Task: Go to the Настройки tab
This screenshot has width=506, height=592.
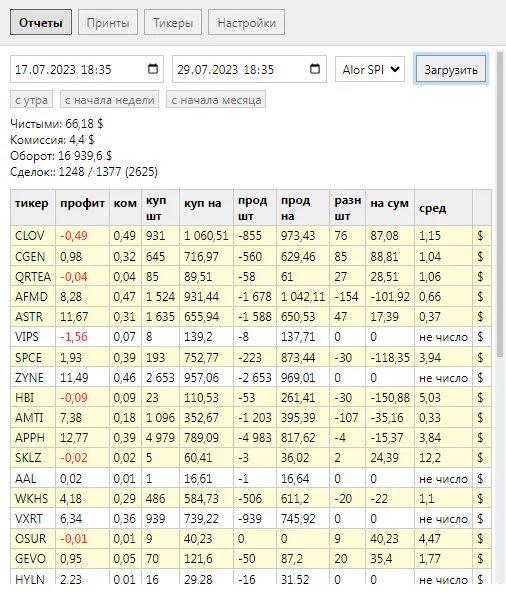Action: (x=246, y=23)
